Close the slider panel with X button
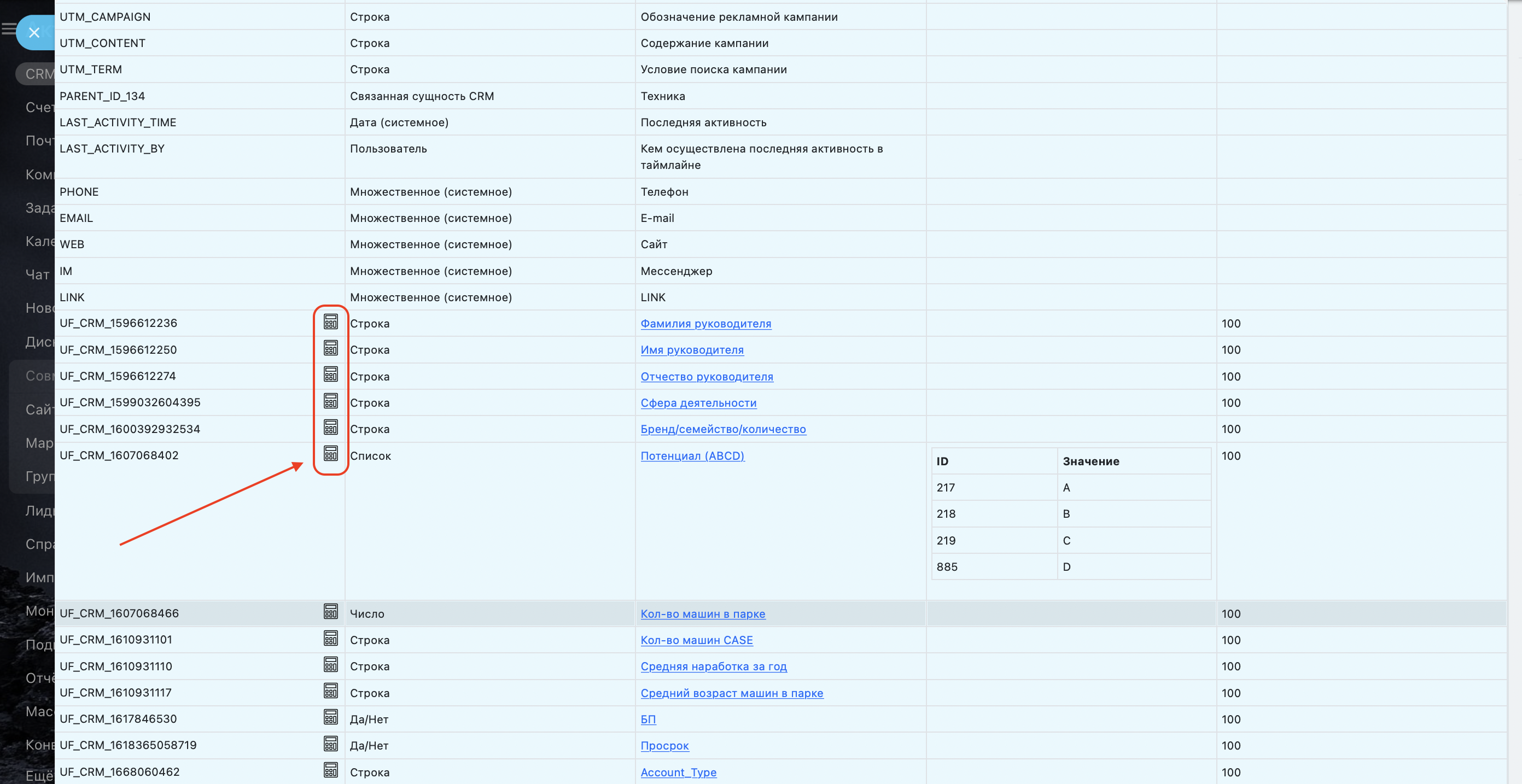Viewport: 1522px width, 784px height. (34, 32)
